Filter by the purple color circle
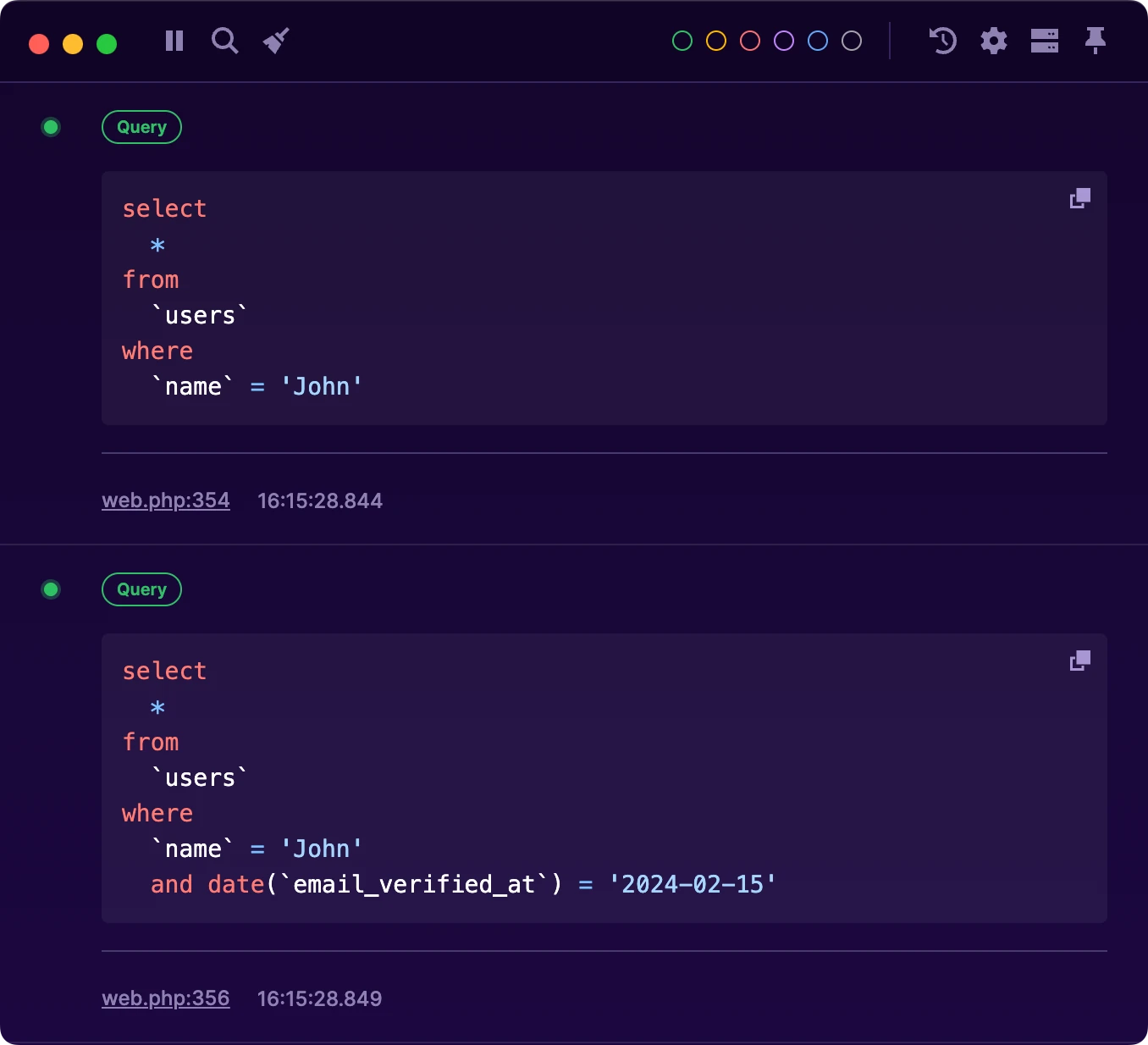This screenshot has height=1045, width=1148. pos(784,41)
